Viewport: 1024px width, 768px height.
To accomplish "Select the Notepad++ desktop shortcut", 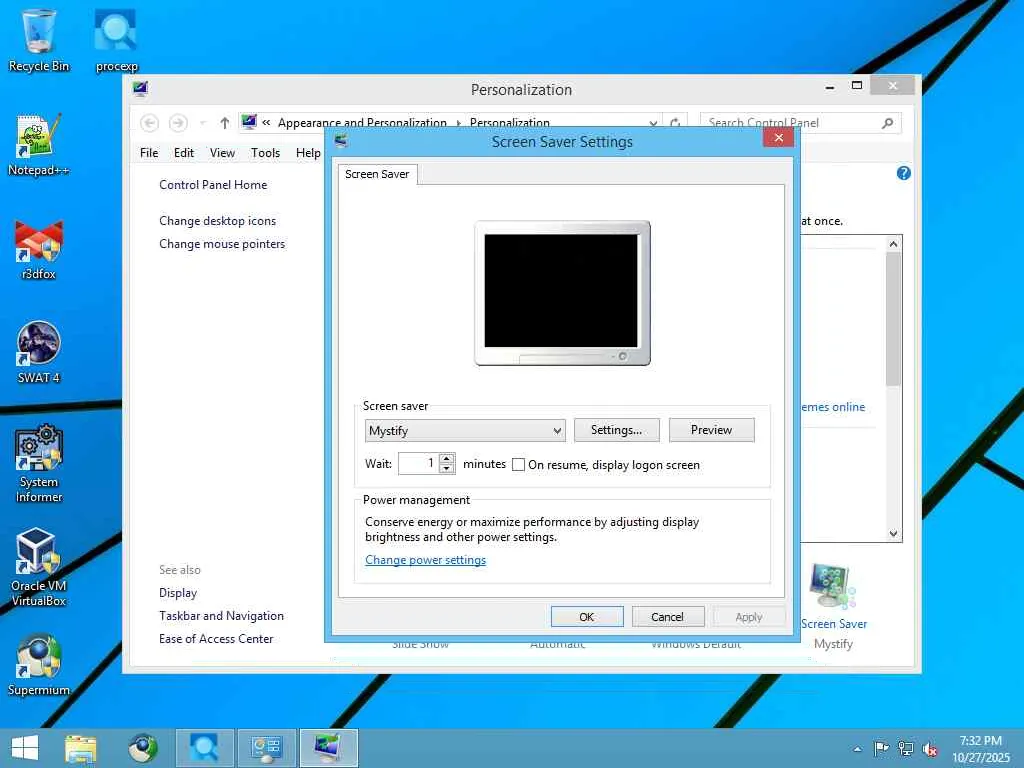I will [39, 144].
